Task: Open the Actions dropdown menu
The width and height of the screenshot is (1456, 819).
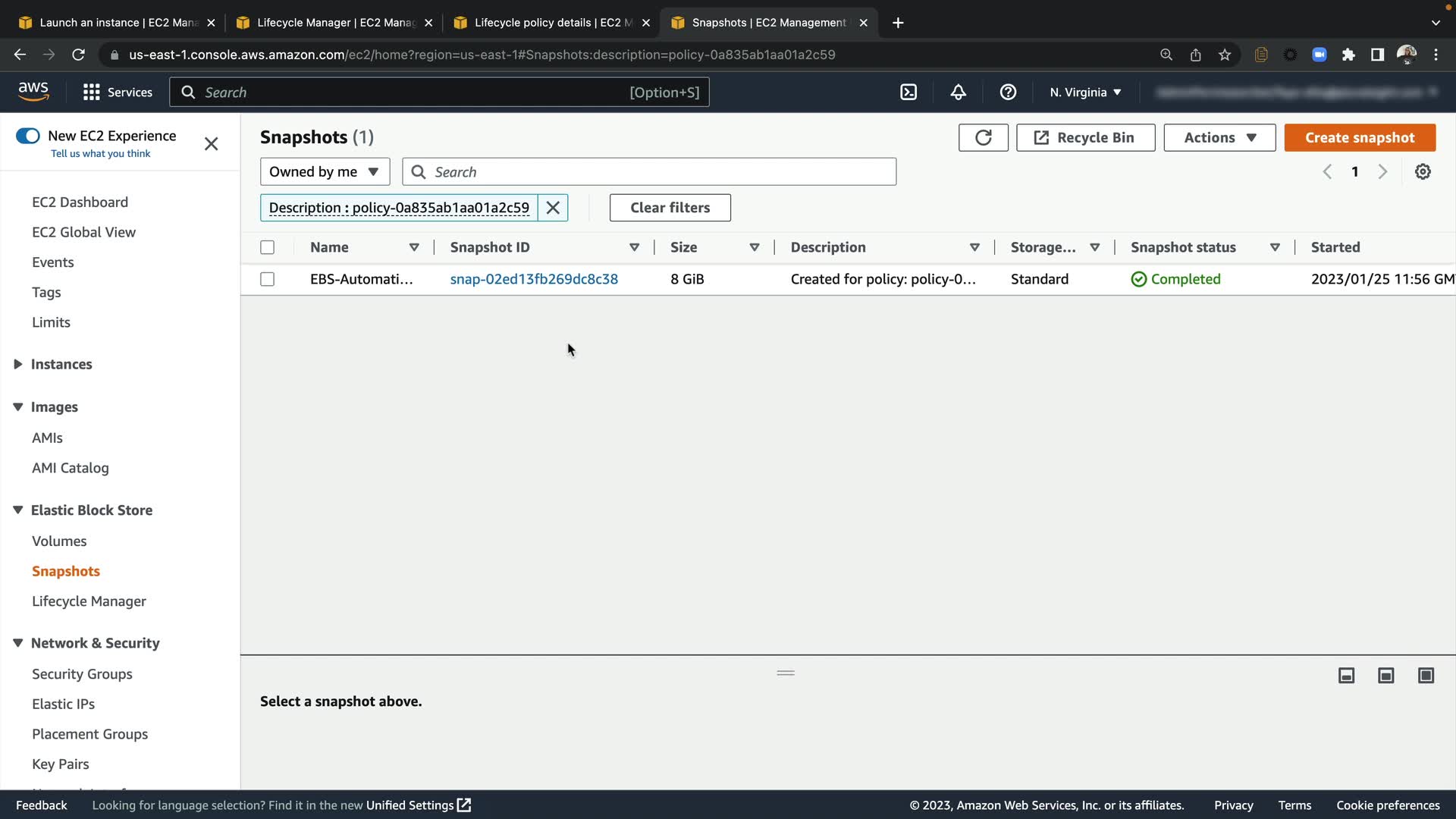Action: click(x=1219, y=137)
